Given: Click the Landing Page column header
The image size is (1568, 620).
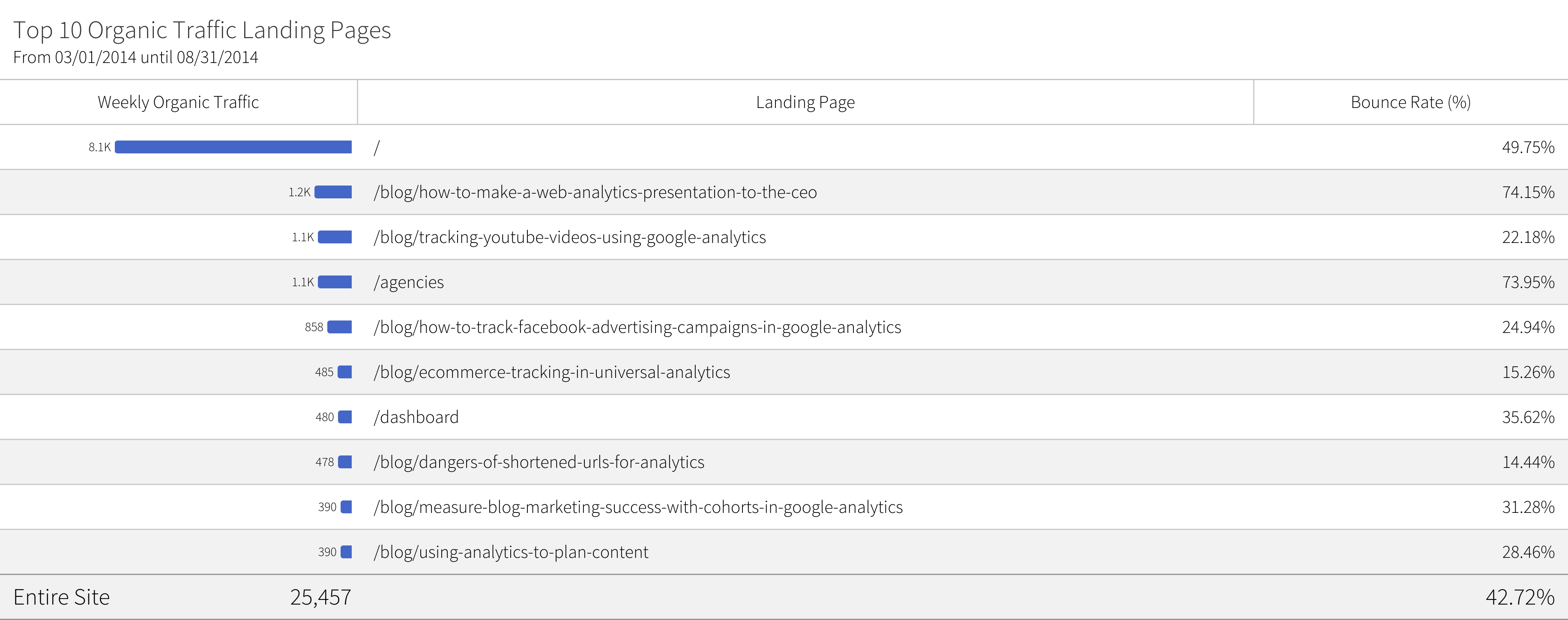Looking at the screenshot, I should pyautogui.click(x=805, y=102).
